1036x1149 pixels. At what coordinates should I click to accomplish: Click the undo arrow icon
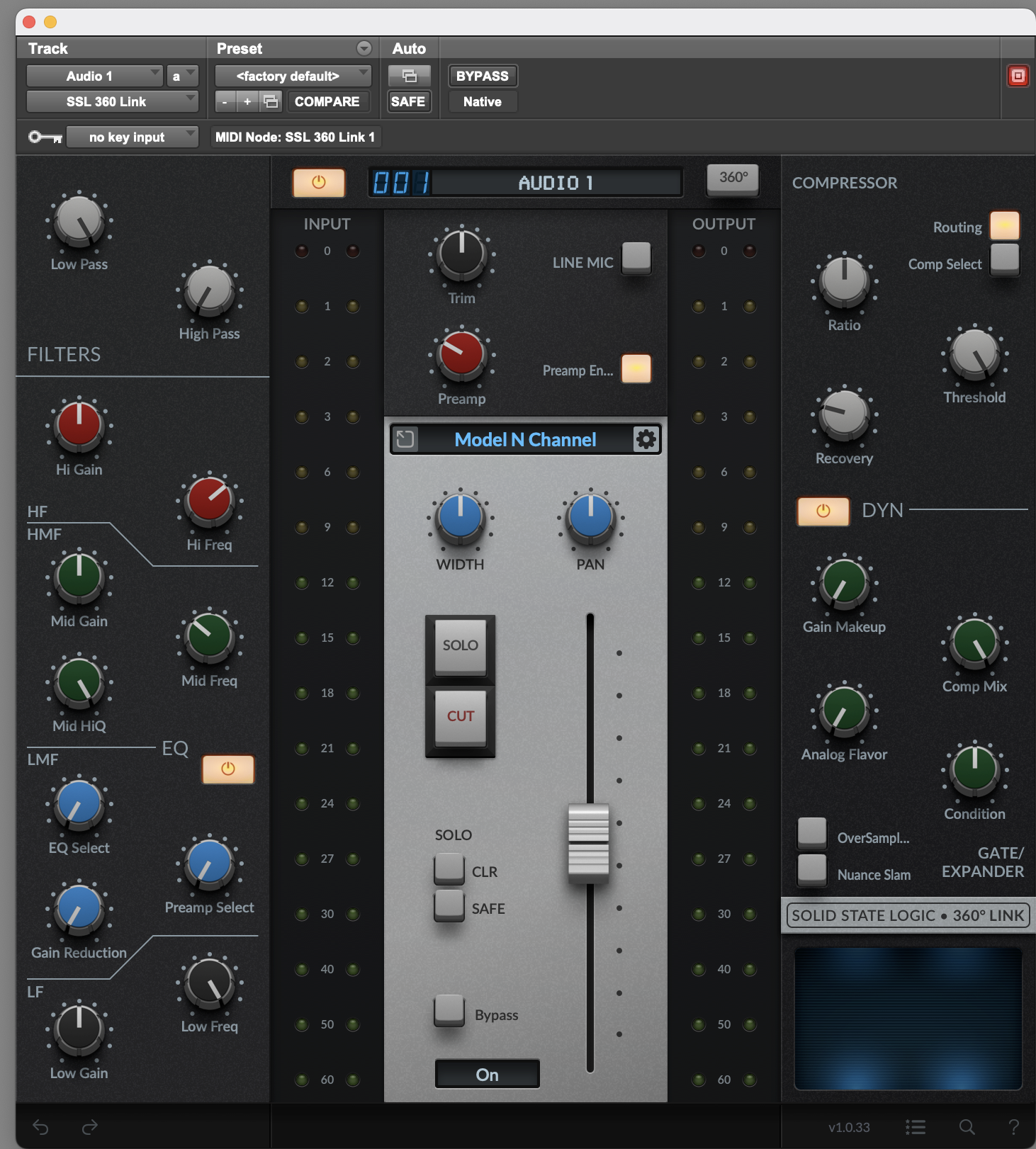pos(41,1126)
